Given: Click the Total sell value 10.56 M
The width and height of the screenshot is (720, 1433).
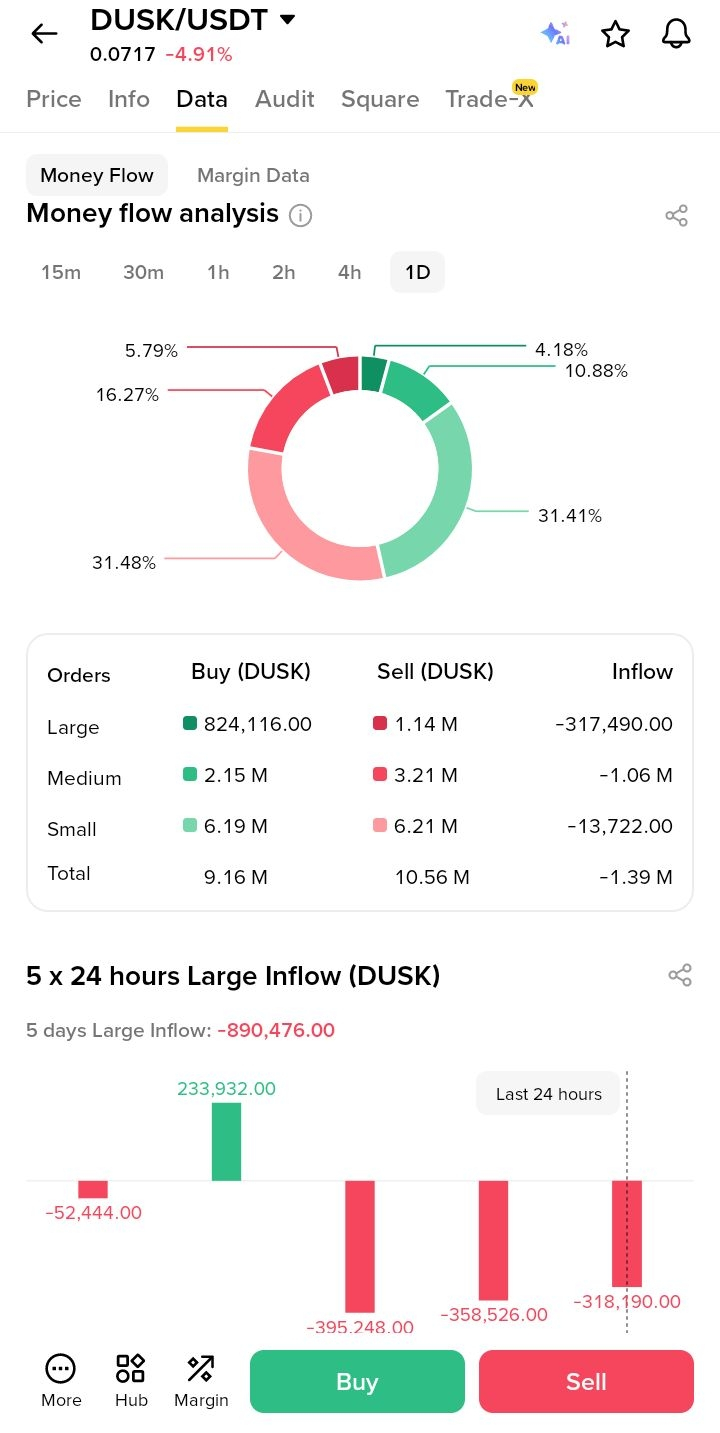Looking at the screenshot, I should tap(432, 877).
